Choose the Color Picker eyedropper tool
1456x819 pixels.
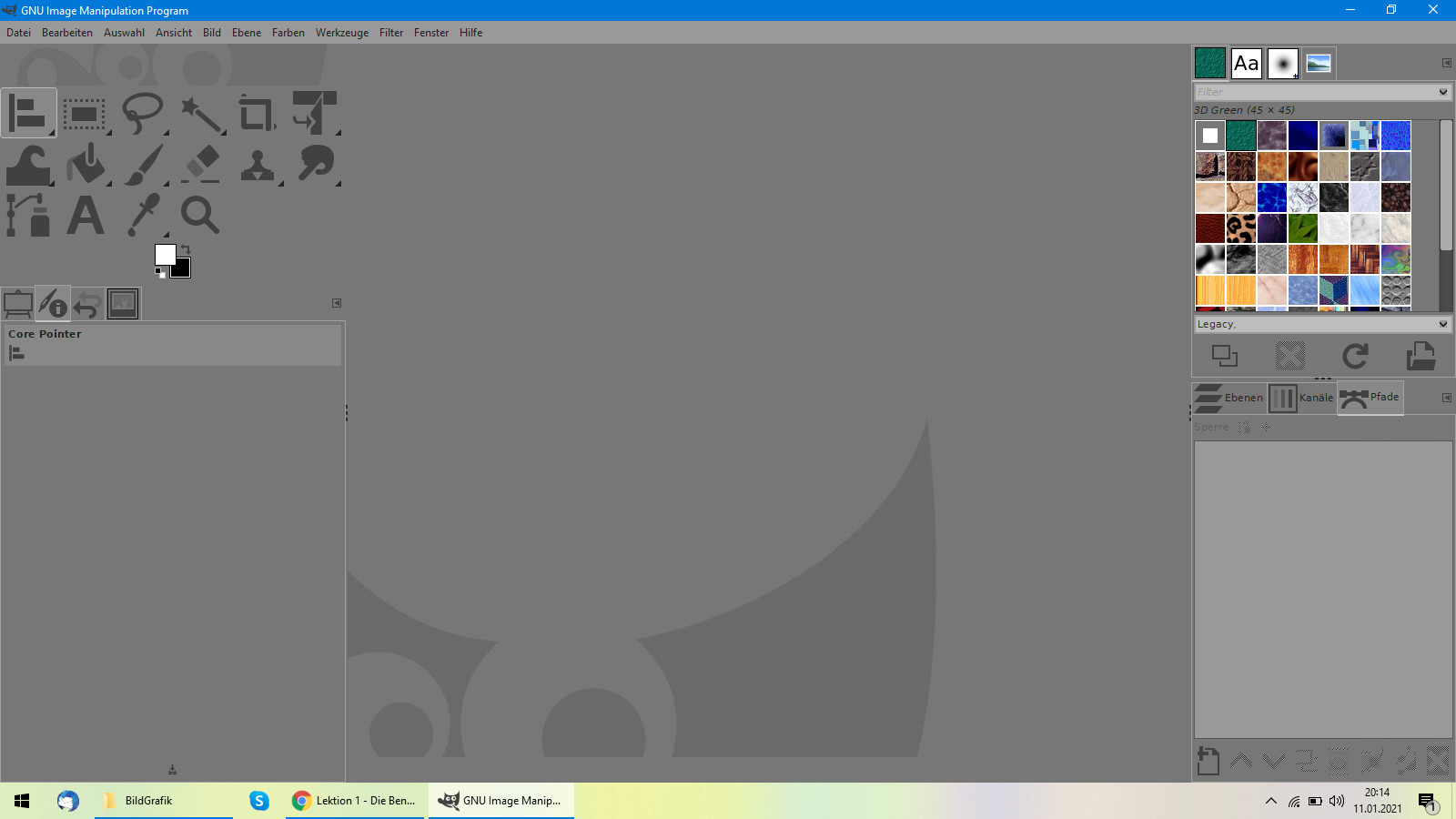[x=144, y=216]
